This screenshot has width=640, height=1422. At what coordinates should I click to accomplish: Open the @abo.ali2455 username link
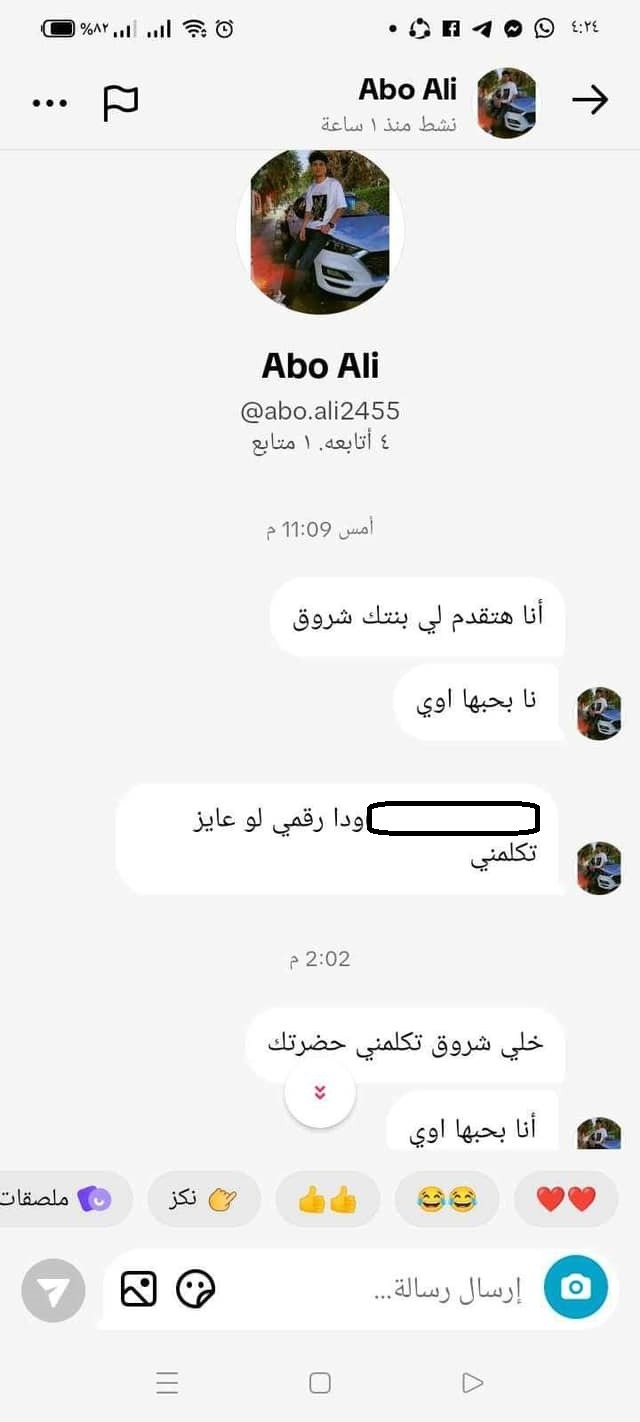click(320, 410)
